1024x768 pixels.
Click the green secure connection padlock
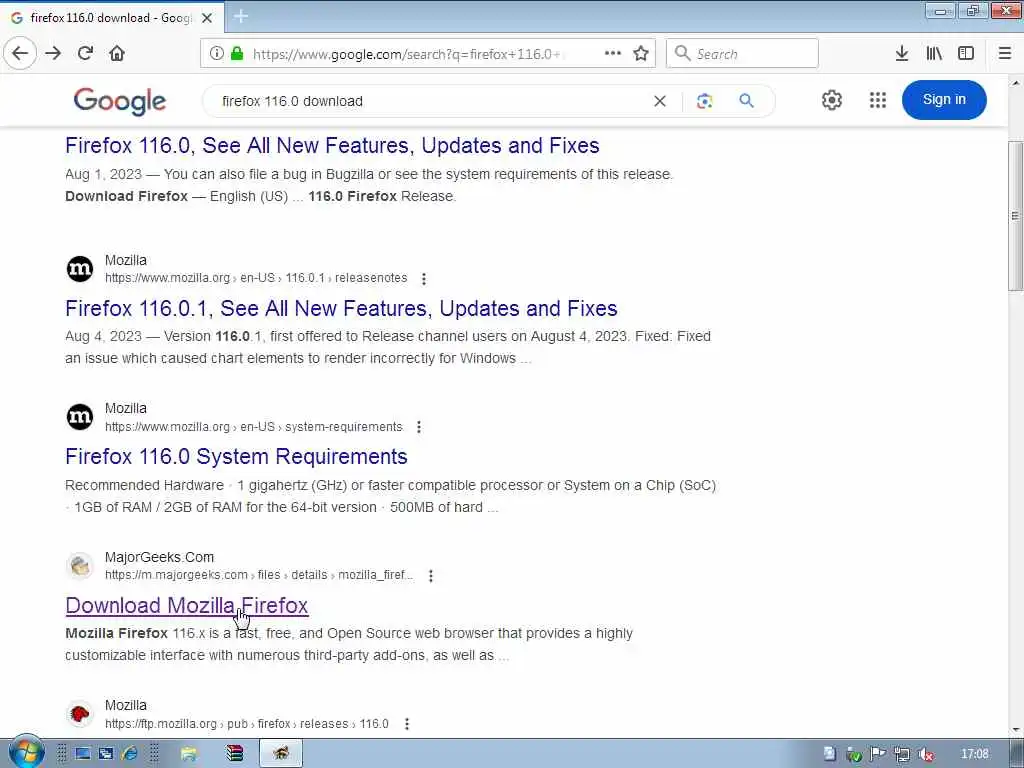[x=237, y=54]
